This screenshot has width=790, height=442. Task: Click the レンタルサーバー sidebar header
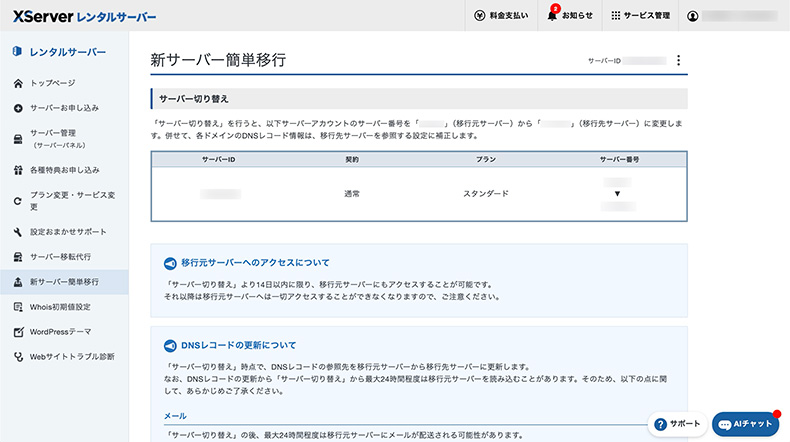66,51
